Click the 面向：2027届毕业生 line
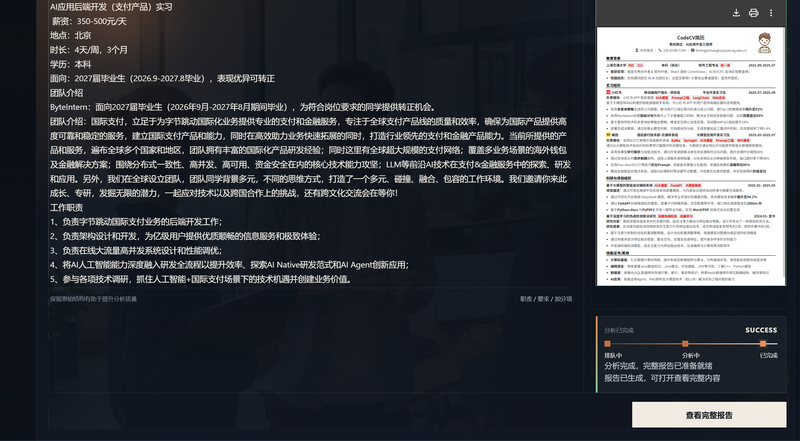 [x=162, y=79]
